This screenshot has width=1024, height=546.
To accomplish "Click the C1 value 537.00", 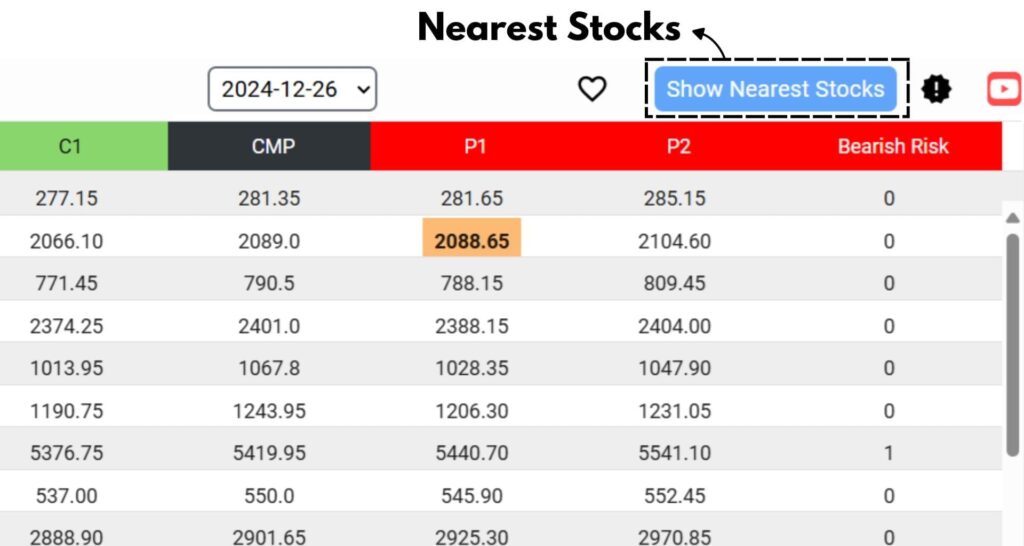I will coord(67,496).
